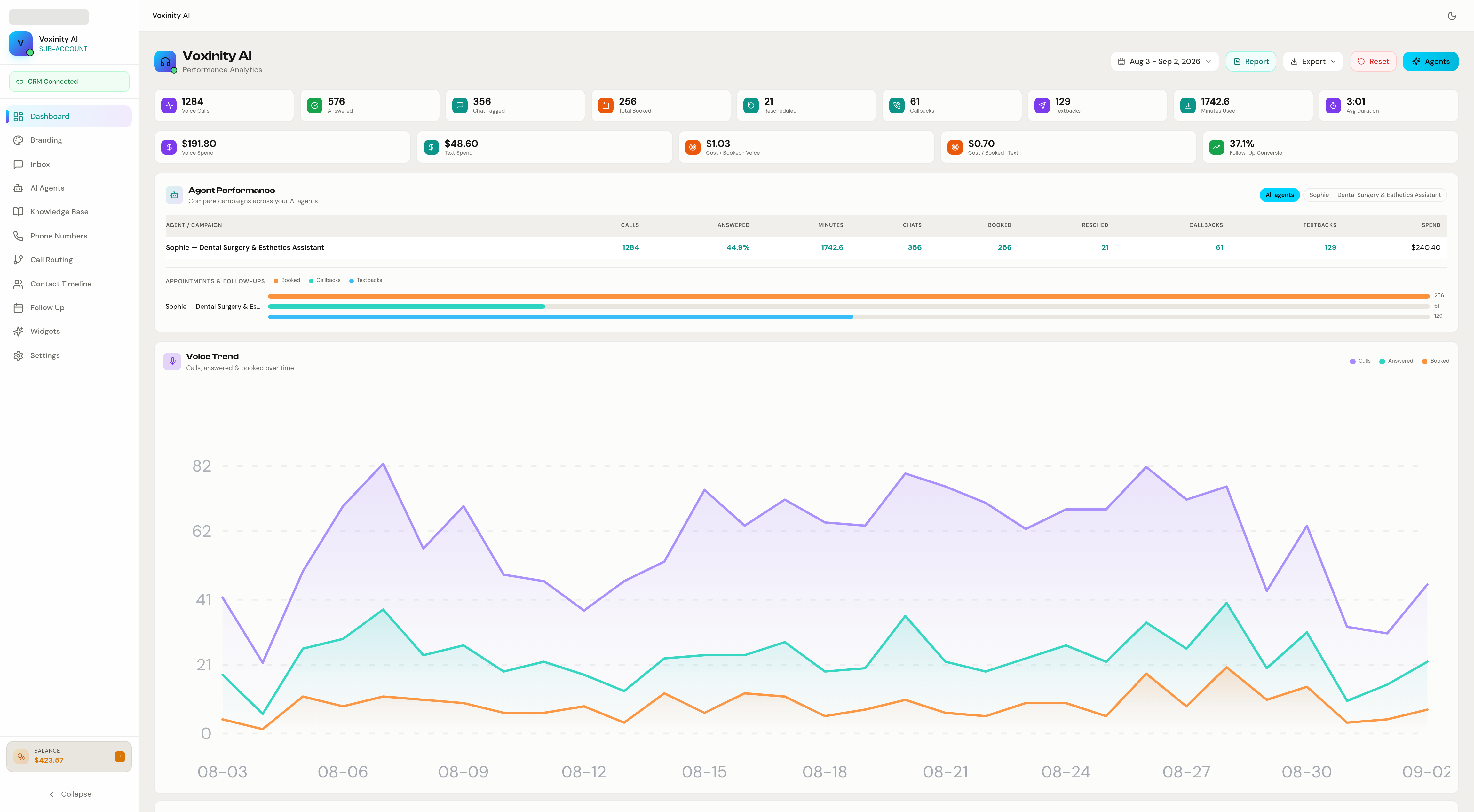This screenshot has width=1474, height=812.
Task: Toggle Callbacks series in the appointments legend
Action: coord(324,280)
